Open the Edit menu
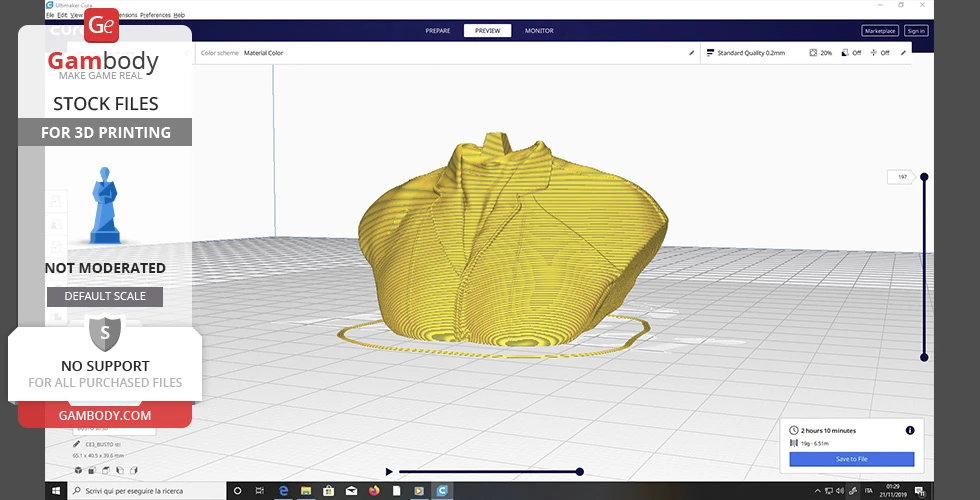 tap(62, 14)
